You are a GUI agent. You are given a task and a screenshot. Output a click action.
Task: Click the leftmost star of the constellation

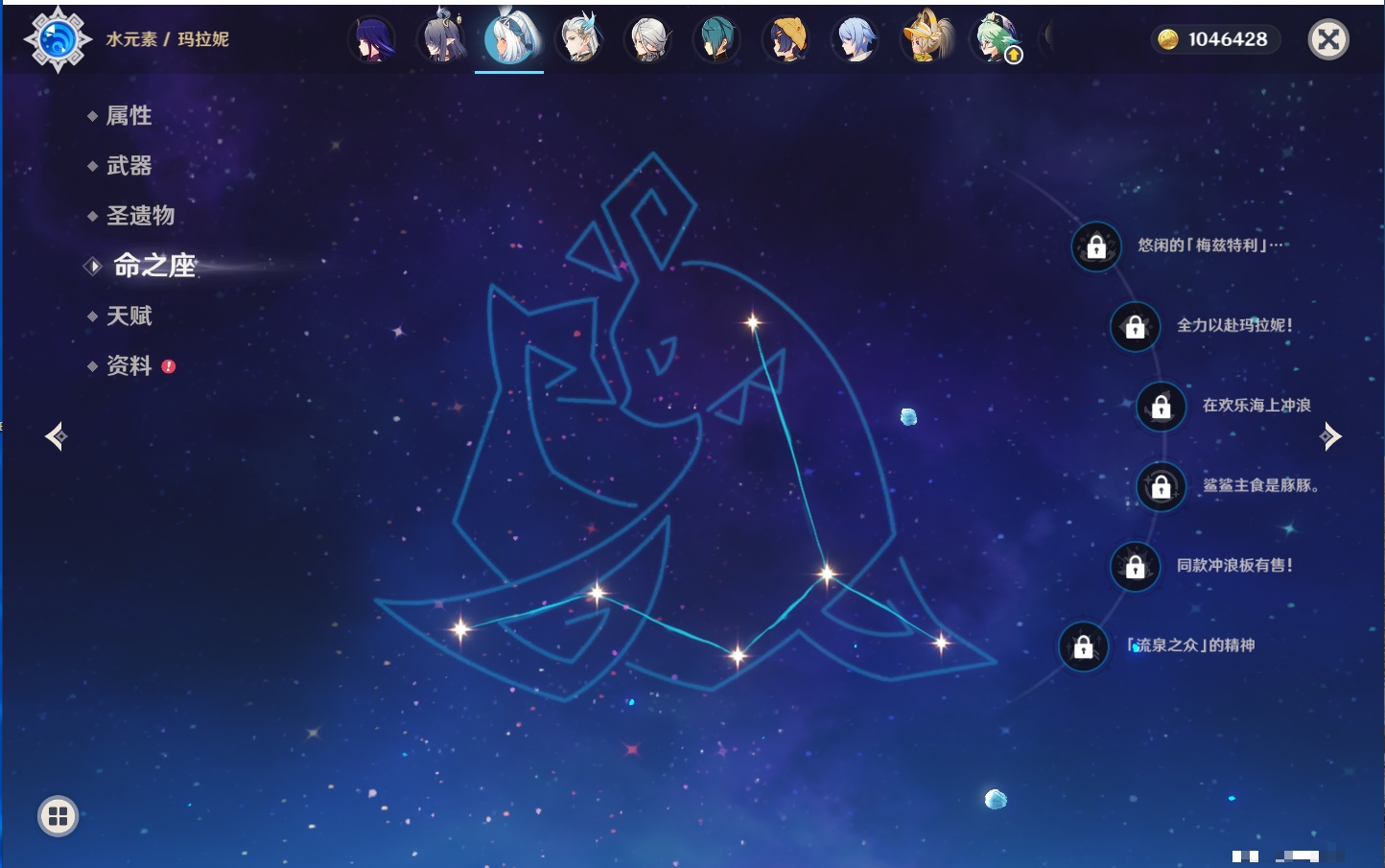point(461,629)
